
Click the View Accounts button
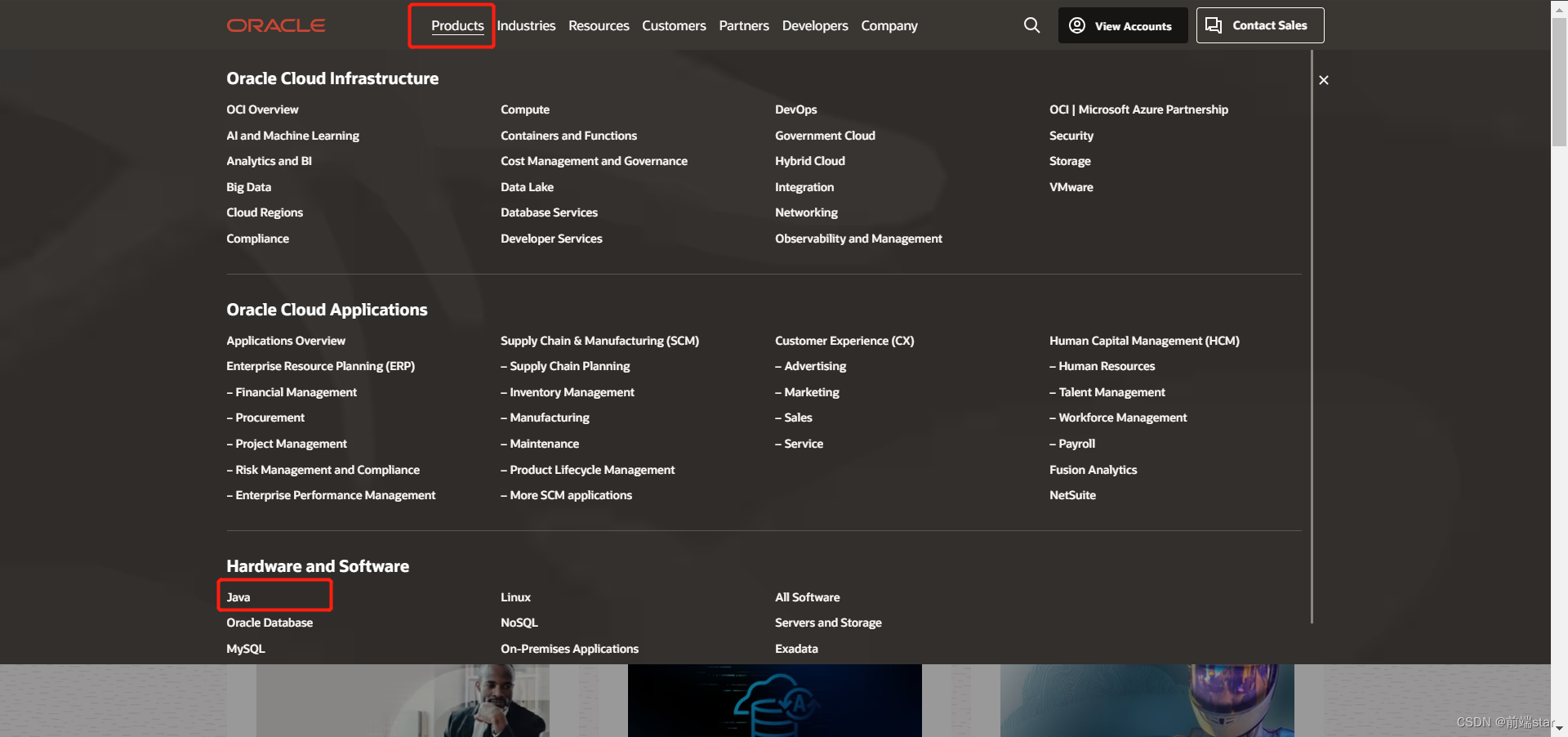1123,25
